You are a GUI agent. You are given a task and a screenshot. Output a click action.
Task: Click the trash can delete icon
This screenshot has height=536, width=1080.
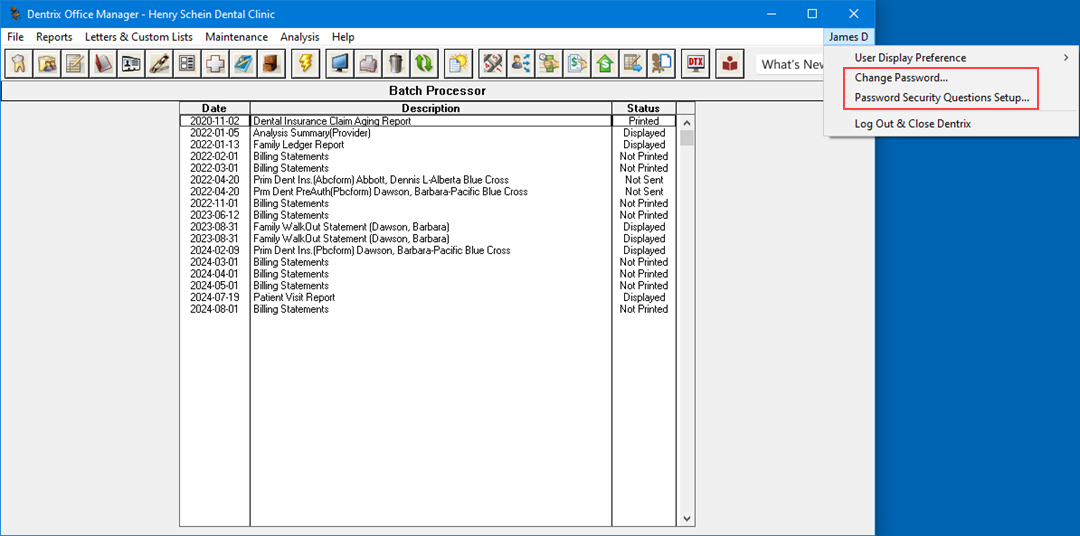coord(396,64)
